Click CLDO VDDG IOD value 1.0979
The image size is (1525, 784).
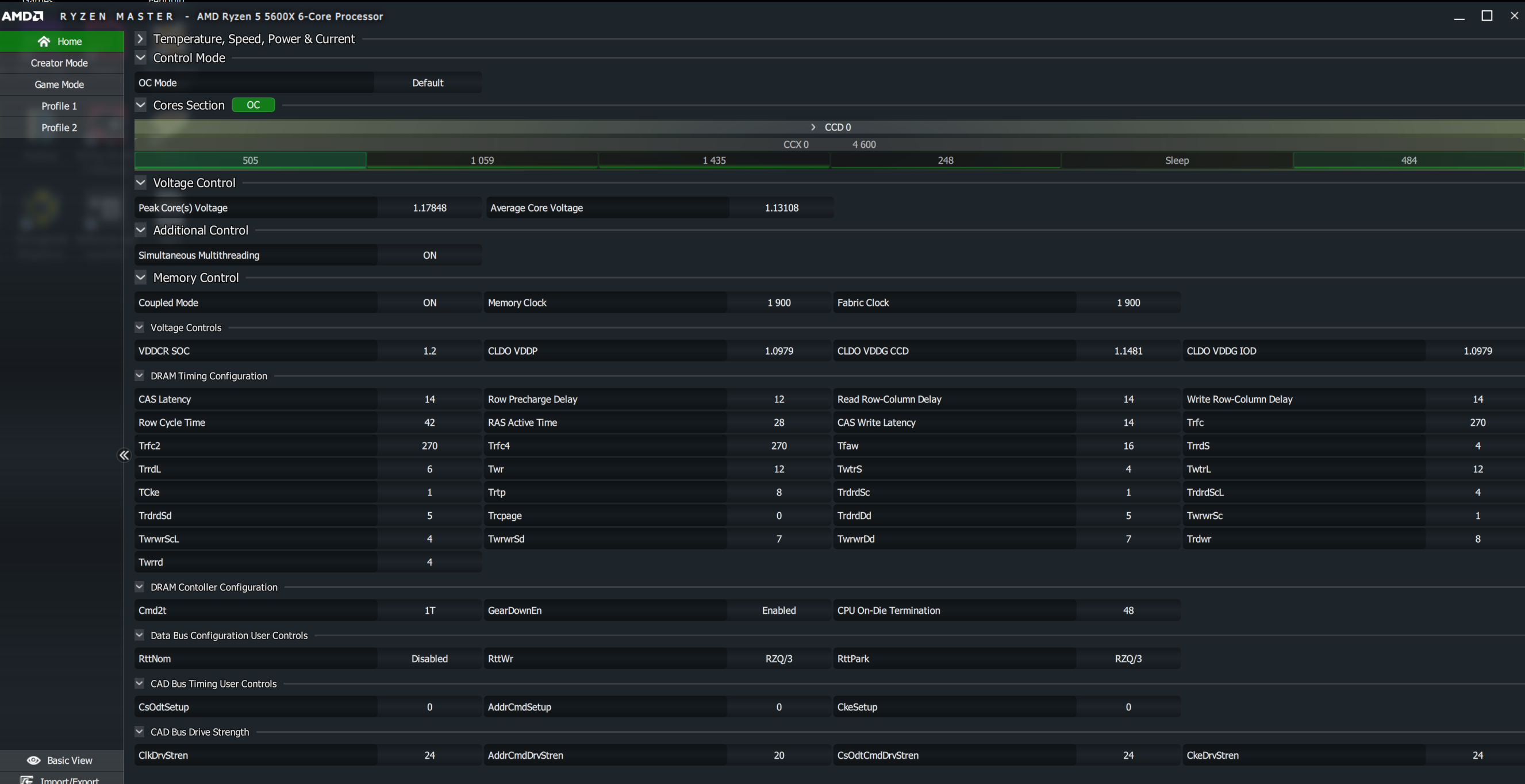point(1478,351)
